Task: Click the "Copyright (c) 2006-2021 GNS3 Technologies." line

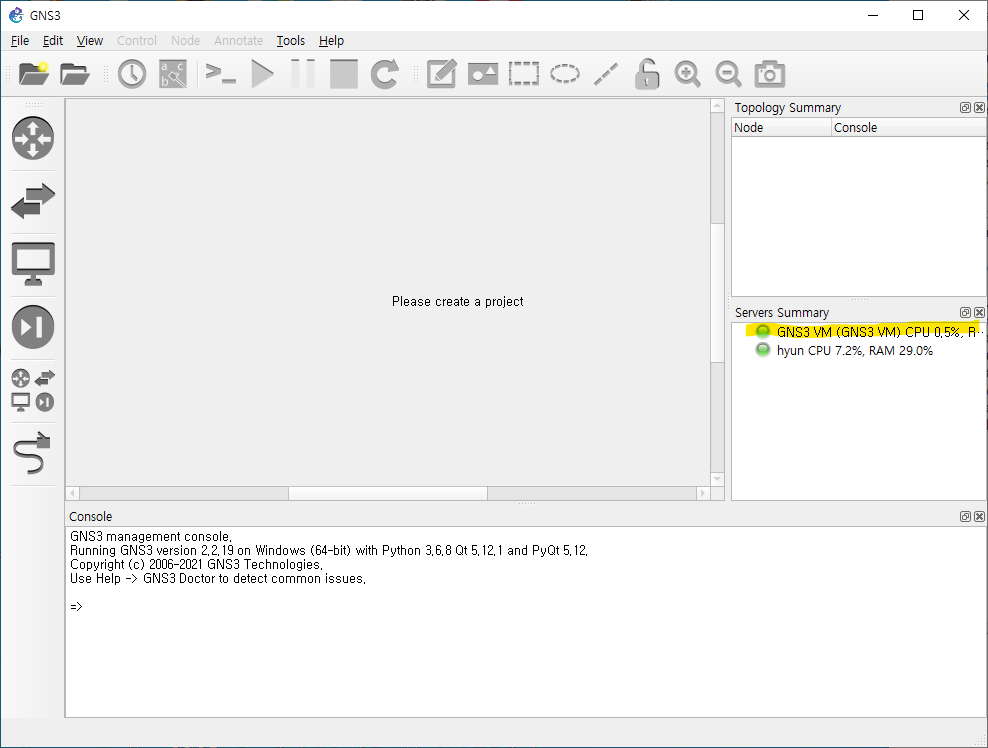Action: tap(196, 564)
